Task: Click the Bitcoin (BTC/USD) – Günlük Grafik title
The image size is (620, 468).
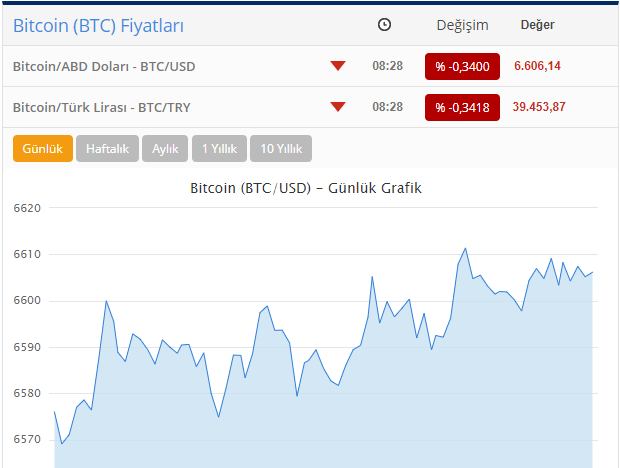Action: (x=306, y=188)
